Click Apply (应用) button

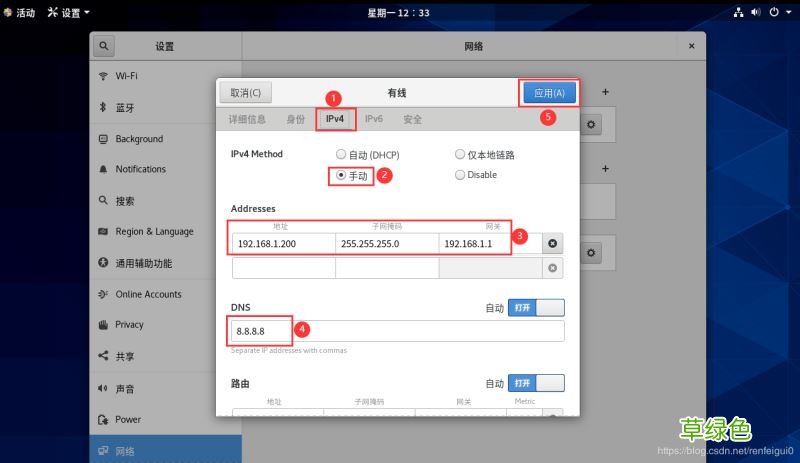pos(549,93)
